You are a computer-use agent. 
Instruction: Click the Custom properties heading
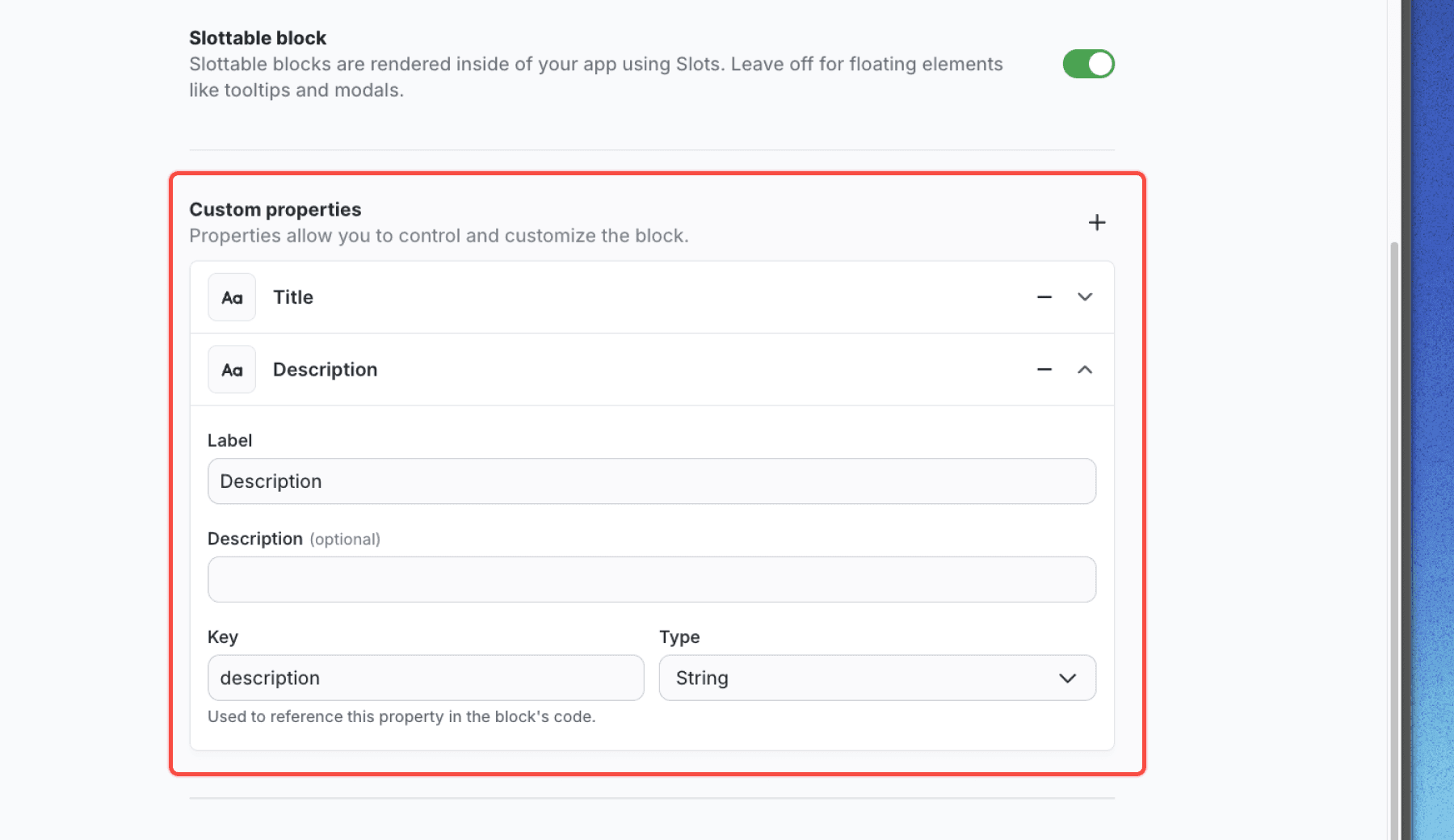(x=275, y=209)
